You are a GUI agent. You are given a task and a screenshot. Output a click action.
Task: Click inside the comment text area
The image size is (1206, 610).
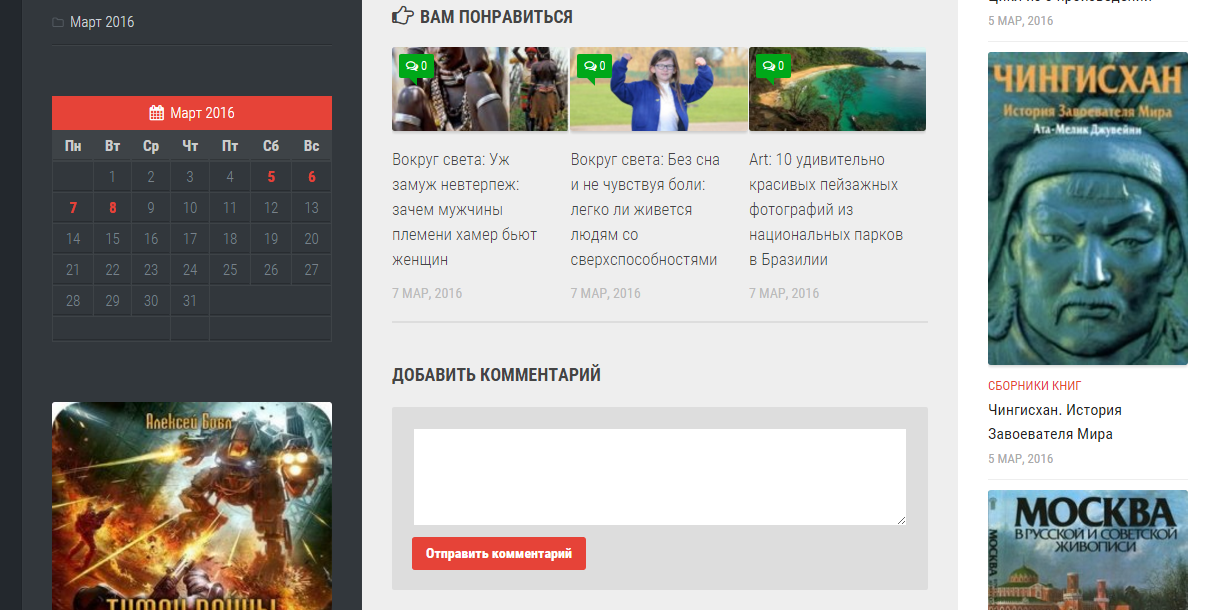click(660, 477)
